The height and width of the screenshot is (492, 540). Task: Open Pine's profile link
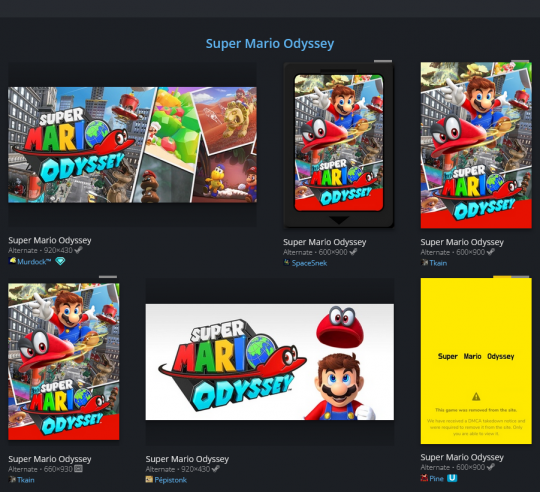(x=436, y=479)
